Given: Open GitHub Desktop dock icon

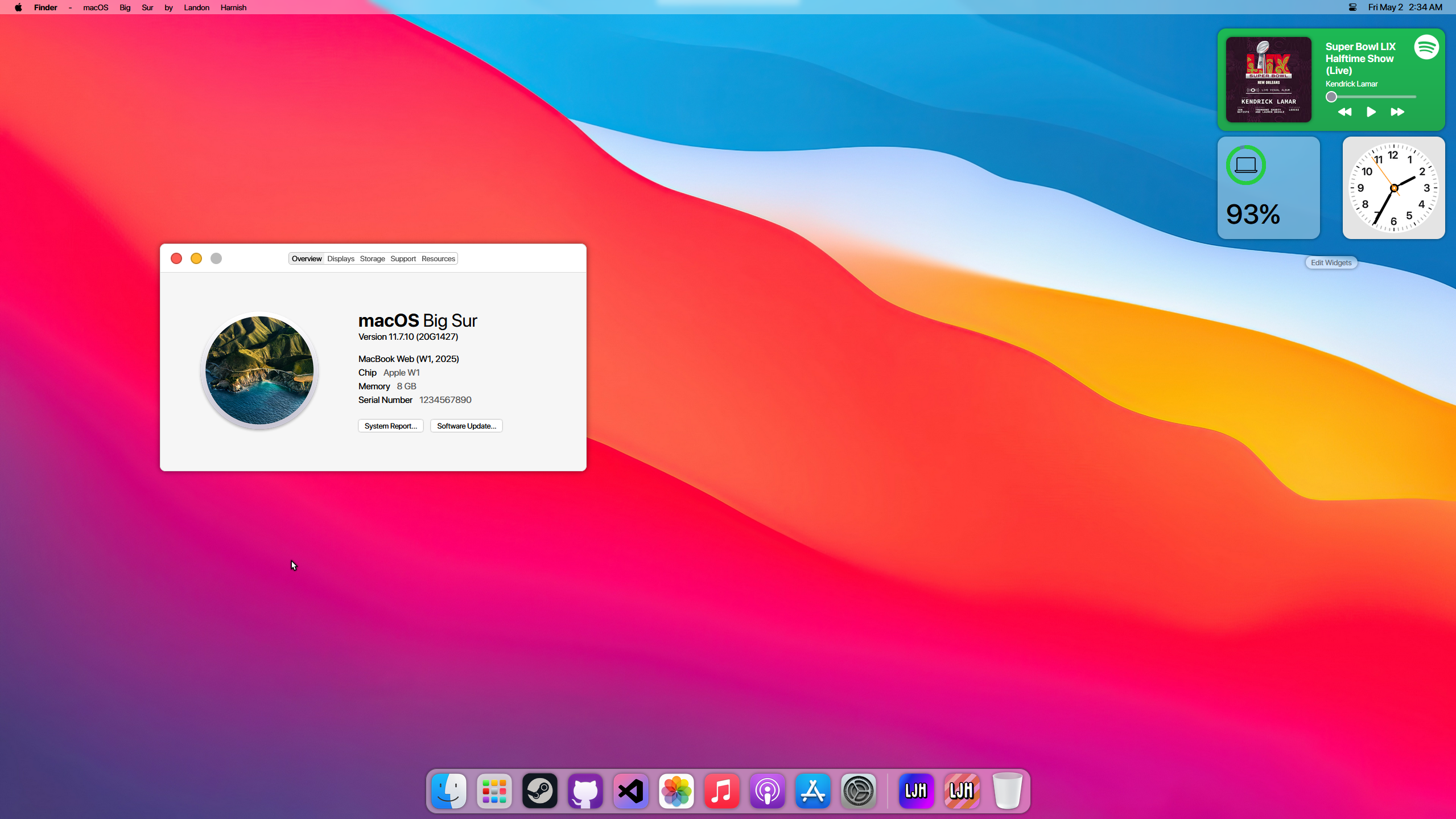Looking at the screenshot, I should (585, 791).
